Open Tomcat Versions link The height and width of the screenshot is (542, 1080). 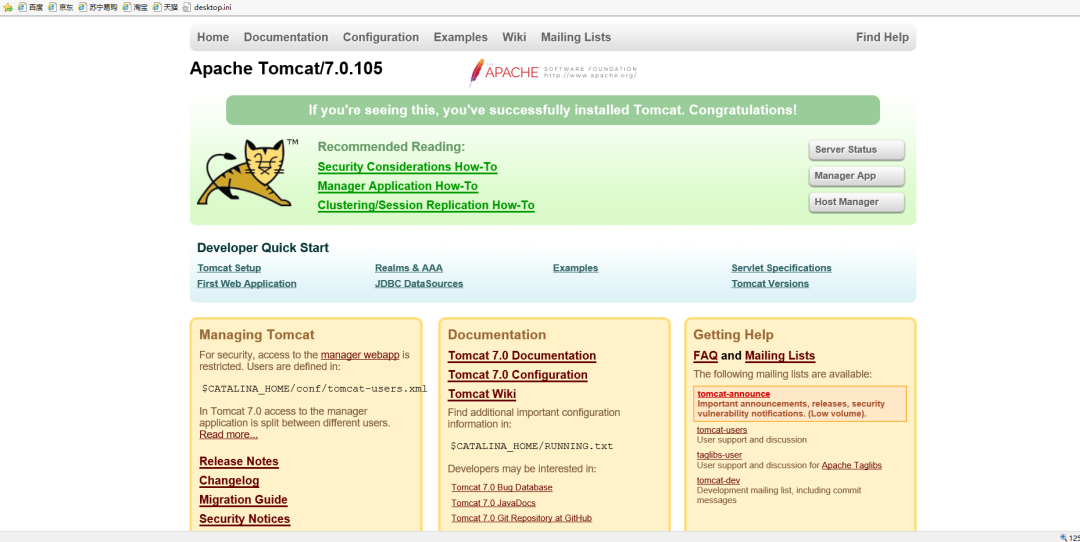(770, 284)
